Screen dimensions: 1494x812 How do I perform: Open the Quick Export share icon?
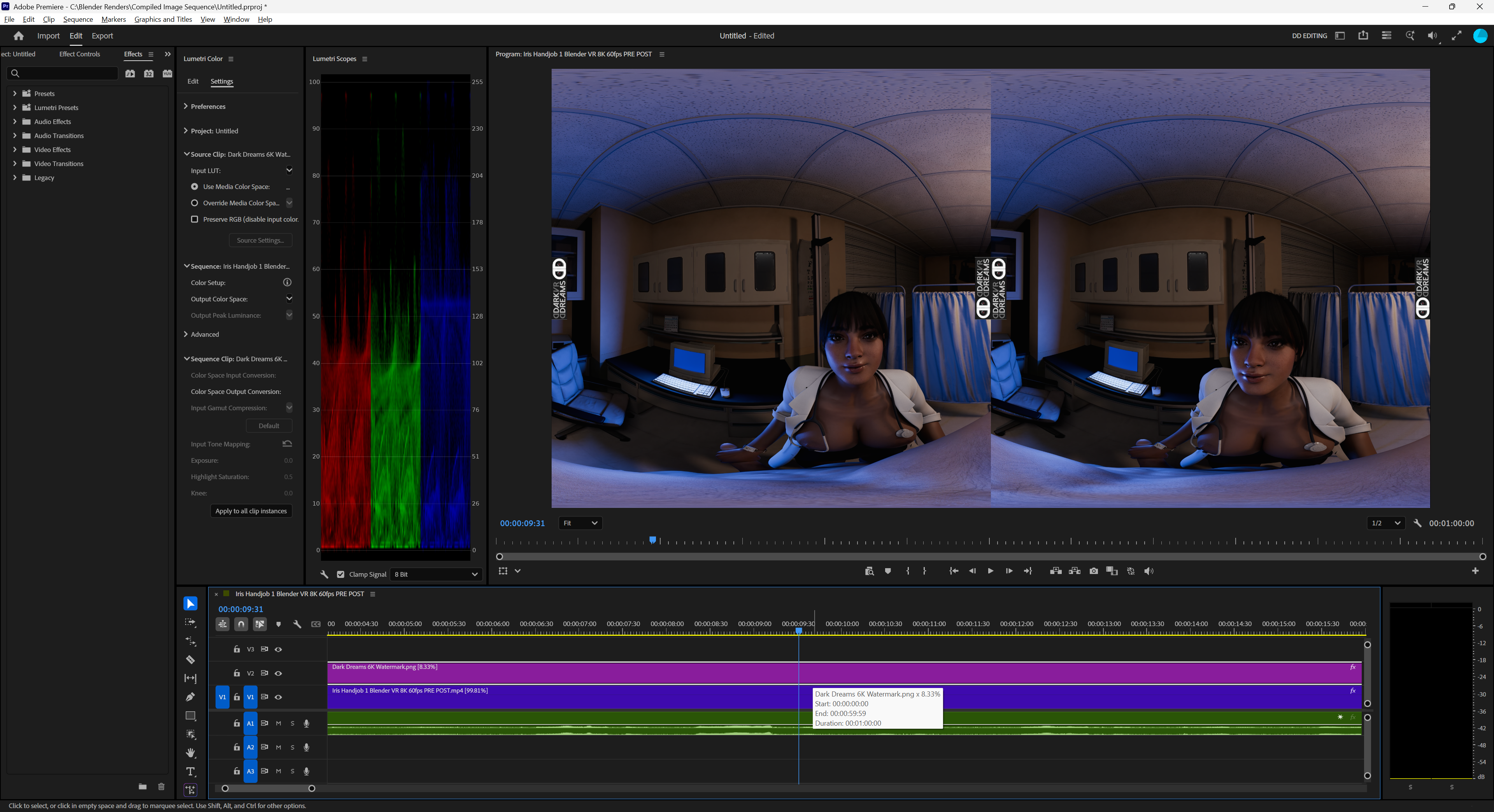pos(1363,35)
